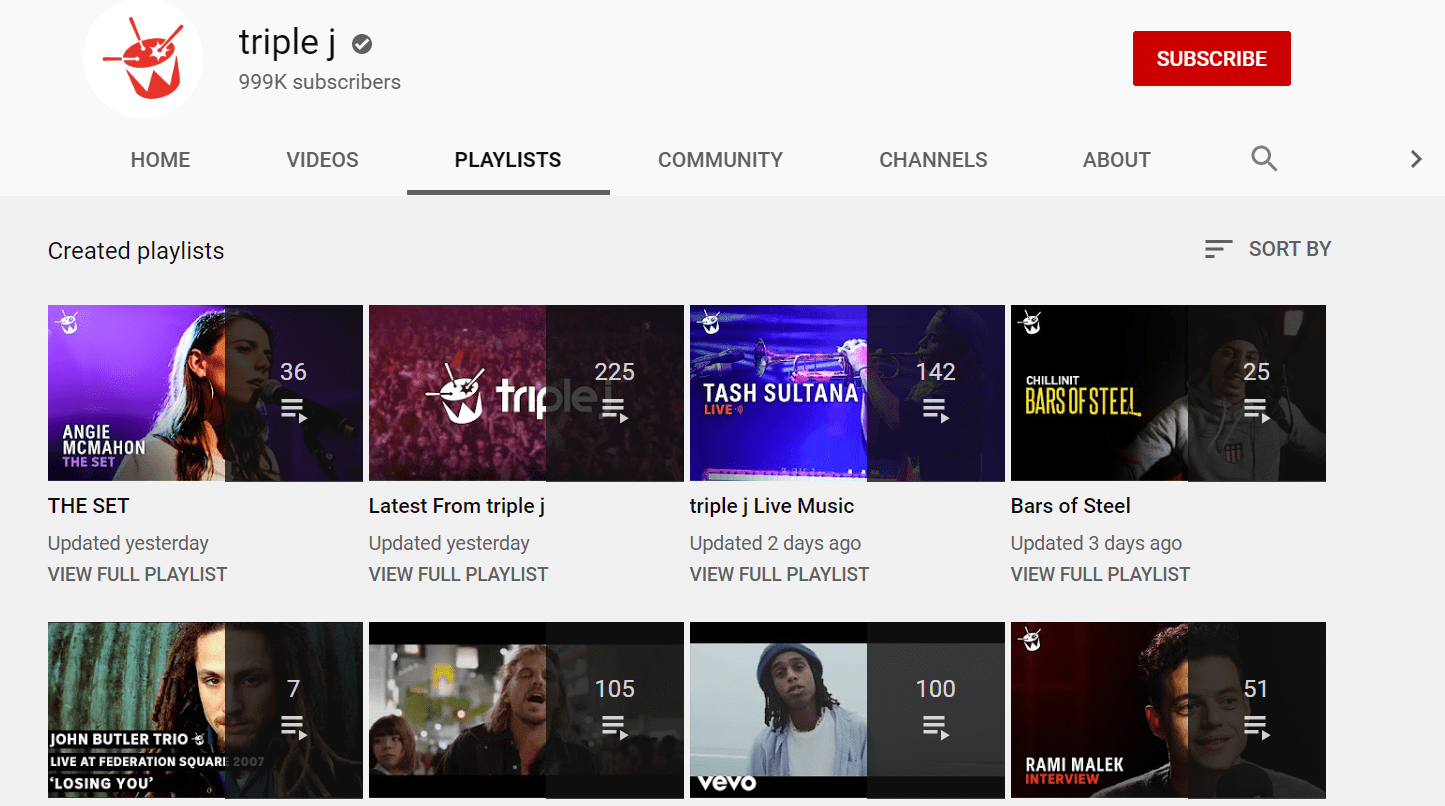Click the vevo thumbnail with 100 videos

(847, 710)
